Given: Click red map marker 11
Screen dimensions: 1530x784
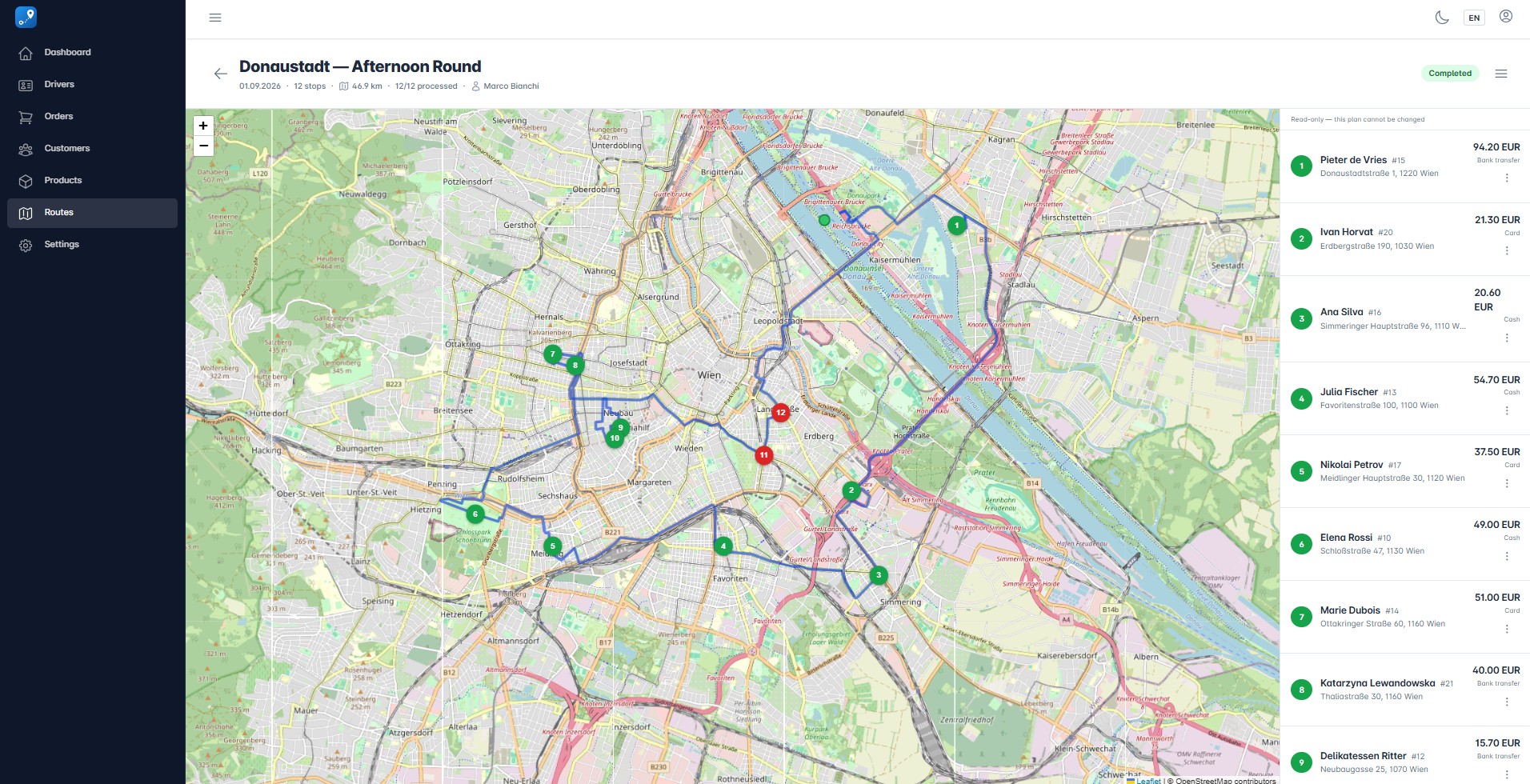Looking at the screenshot, I should point(764,455).
